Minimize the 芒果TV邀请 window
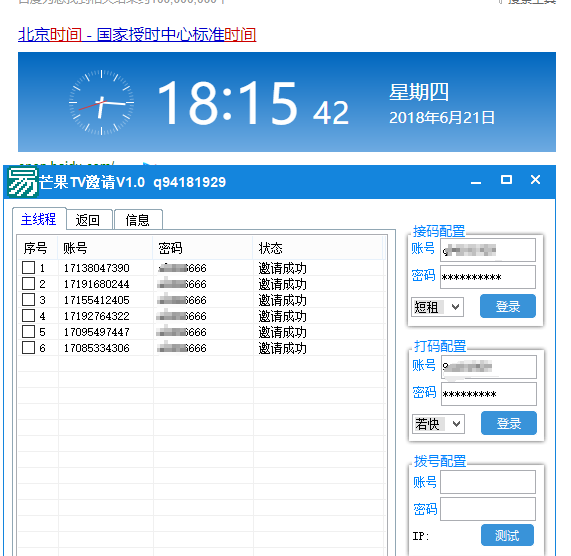This screenshot has height=556, width=571. (476, 181)
